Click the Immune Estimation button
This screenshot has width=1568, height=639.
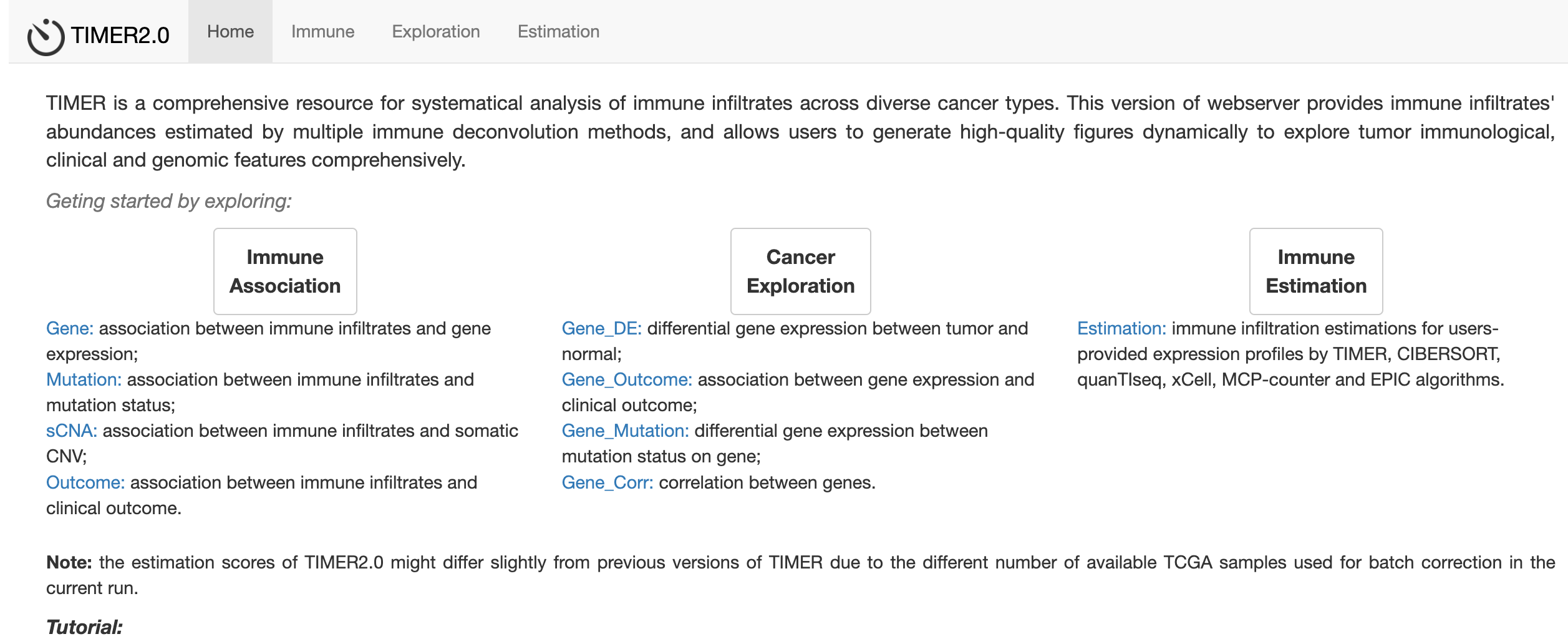click(1316, 271)
